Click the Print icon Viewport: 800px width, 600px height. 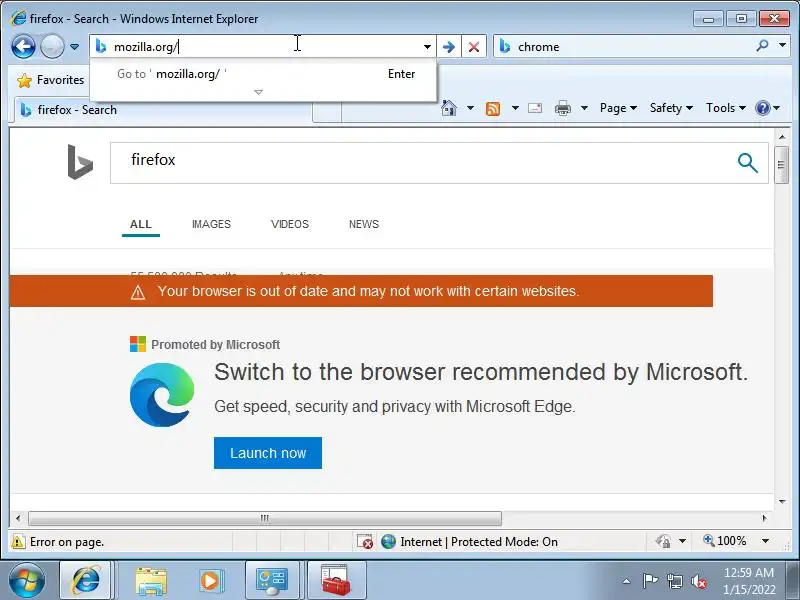click(x=563, y=108)
